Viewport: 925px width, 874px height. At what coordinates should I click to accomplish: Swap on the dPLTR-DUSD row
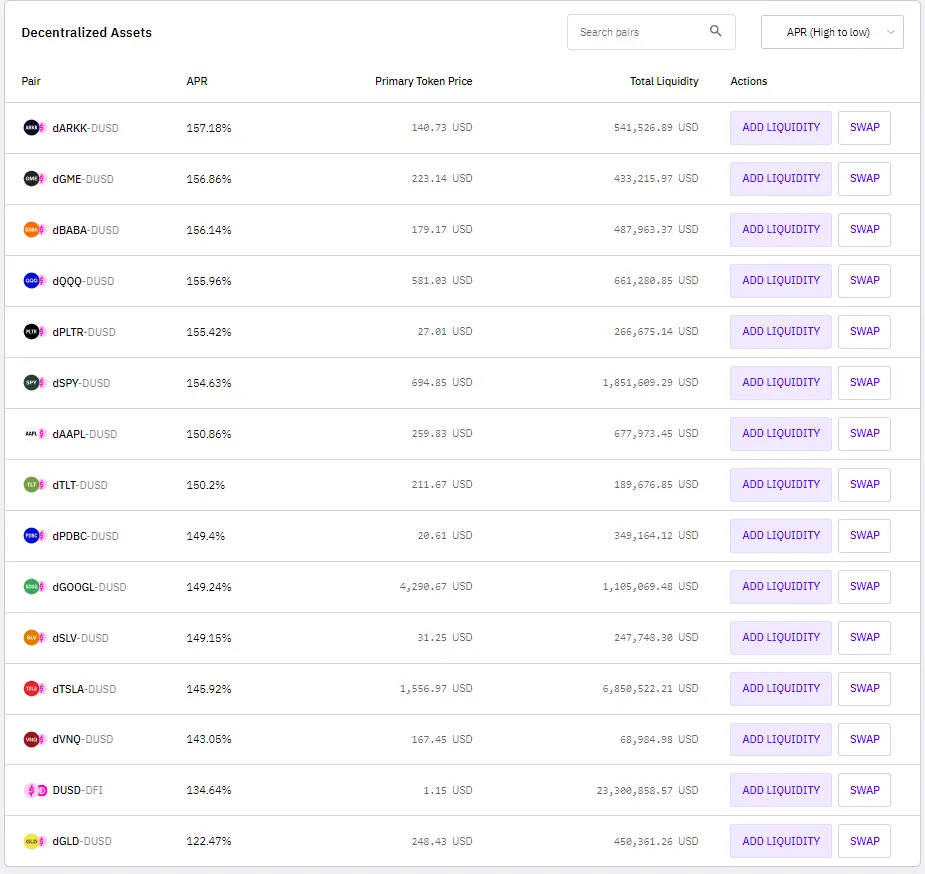864,331
